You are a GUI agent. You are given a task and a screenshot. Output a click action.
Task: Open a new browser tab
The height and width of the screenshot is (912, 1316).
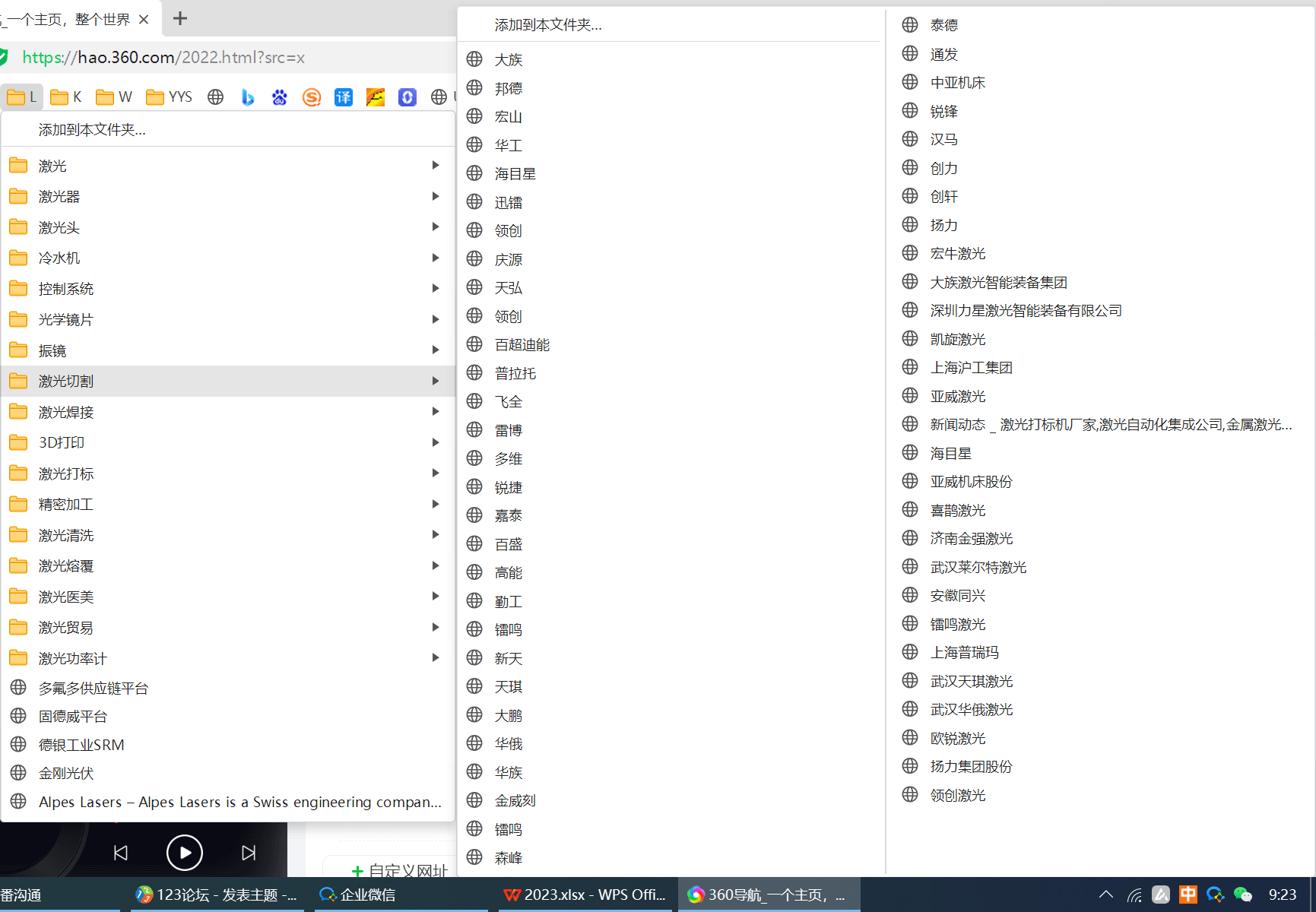tap(180, 18)
